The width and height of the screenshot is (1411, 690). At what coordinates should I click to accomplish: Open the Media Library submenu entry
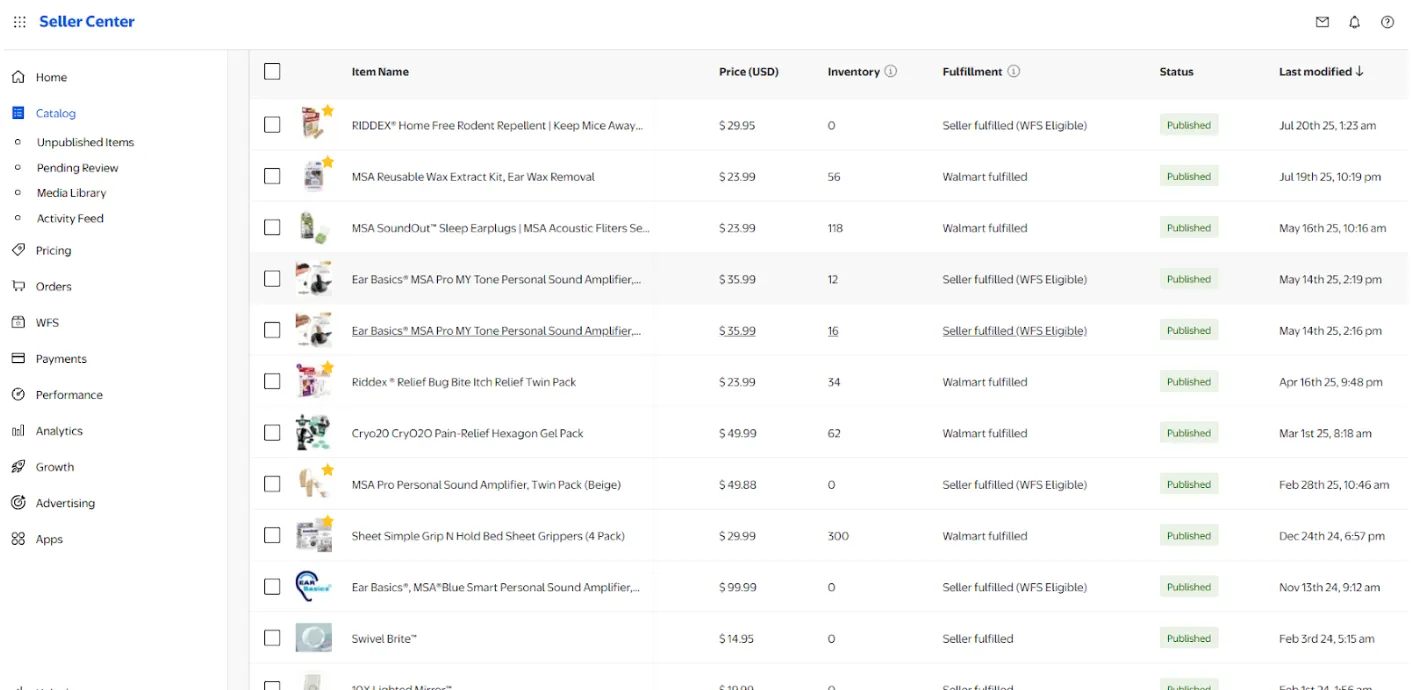[x=71, y=193]
